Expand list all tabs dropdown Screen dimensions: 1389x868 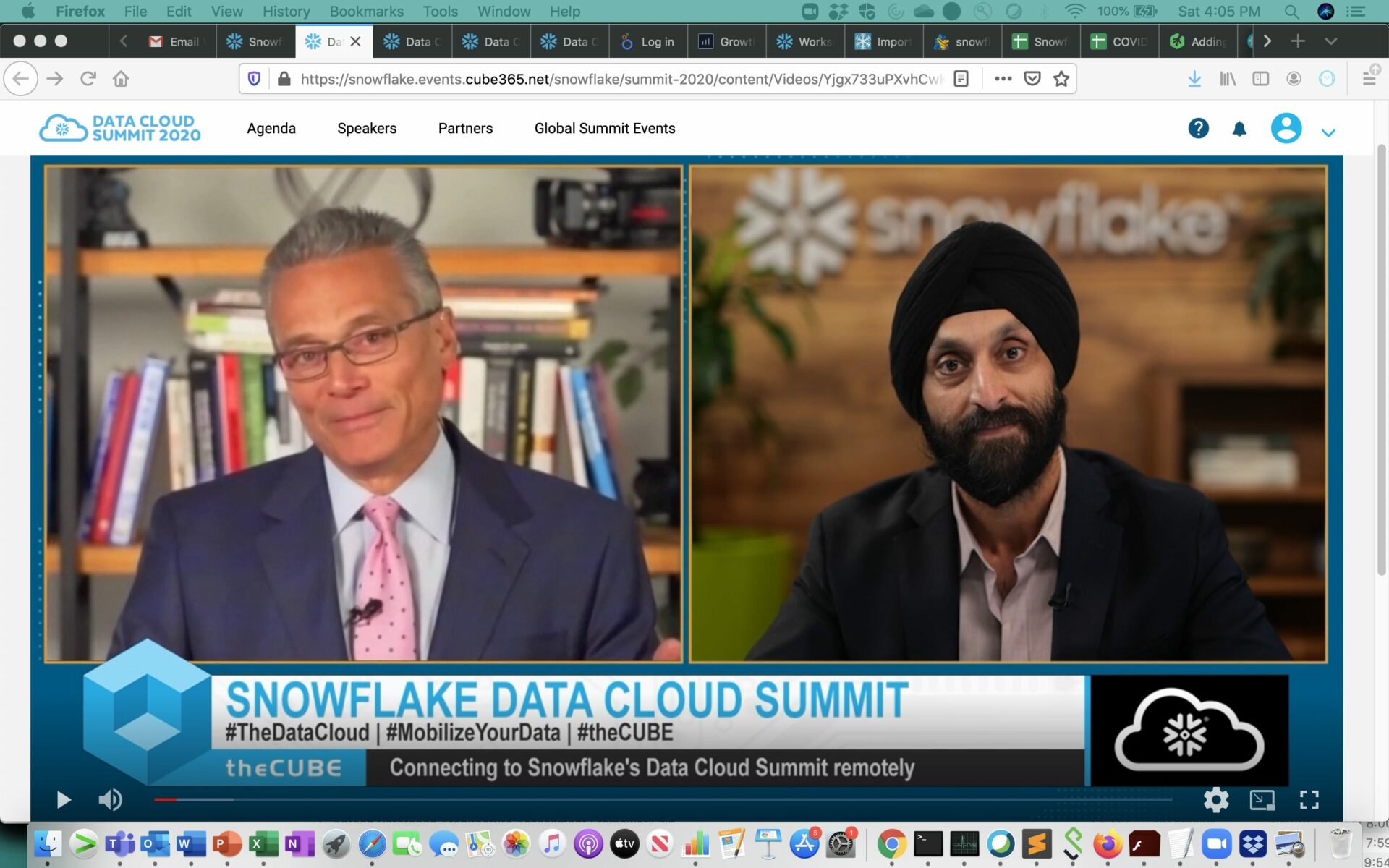[x=1330, y=41]
